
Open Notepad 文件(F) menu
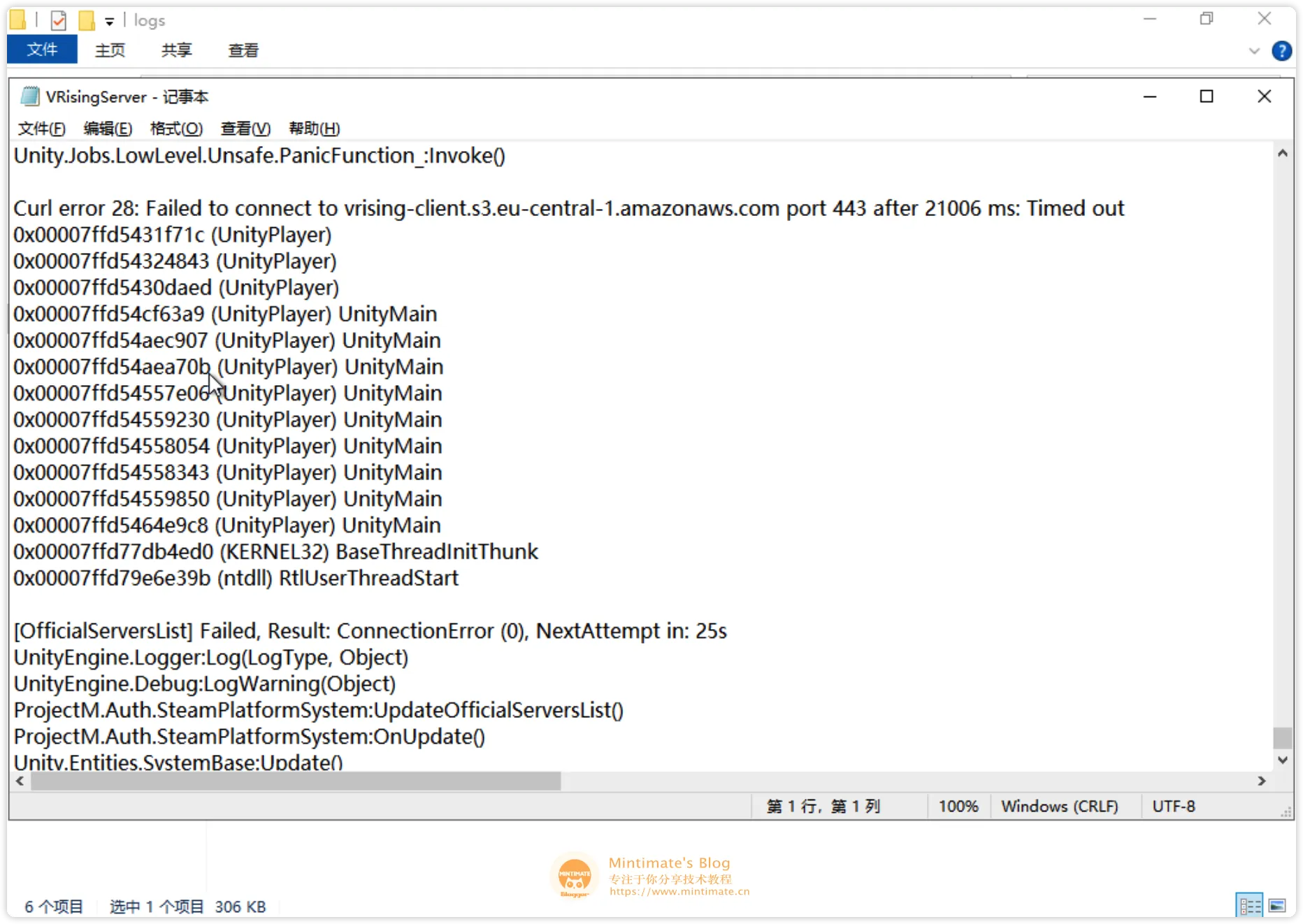coord(41,129)
